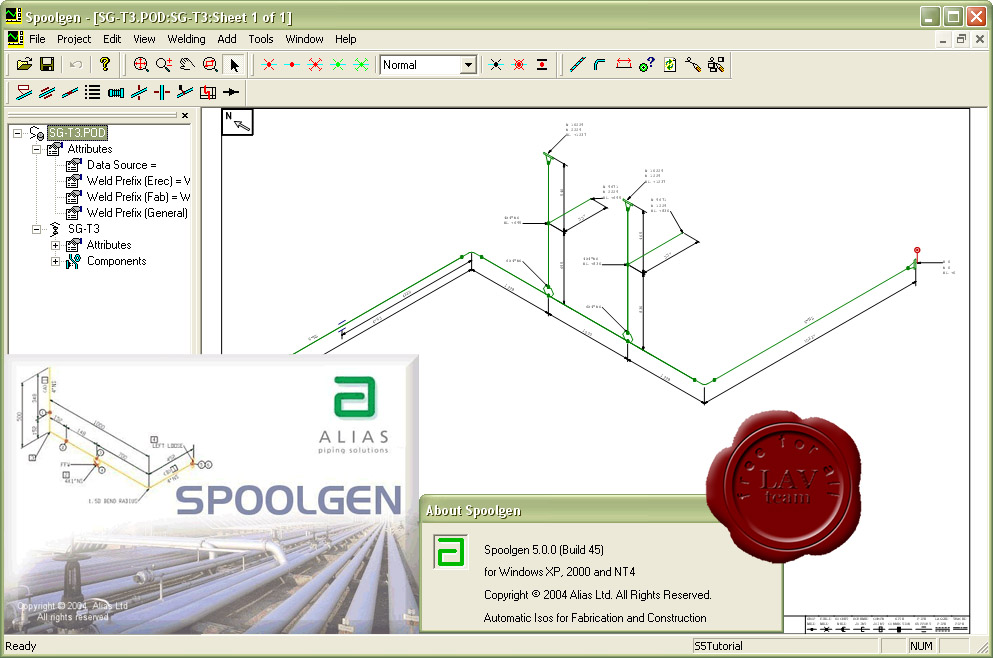The image size is (993, 658).
Task: Open the Tools menu
Action: pyautogui.click(x=261, y=39)
